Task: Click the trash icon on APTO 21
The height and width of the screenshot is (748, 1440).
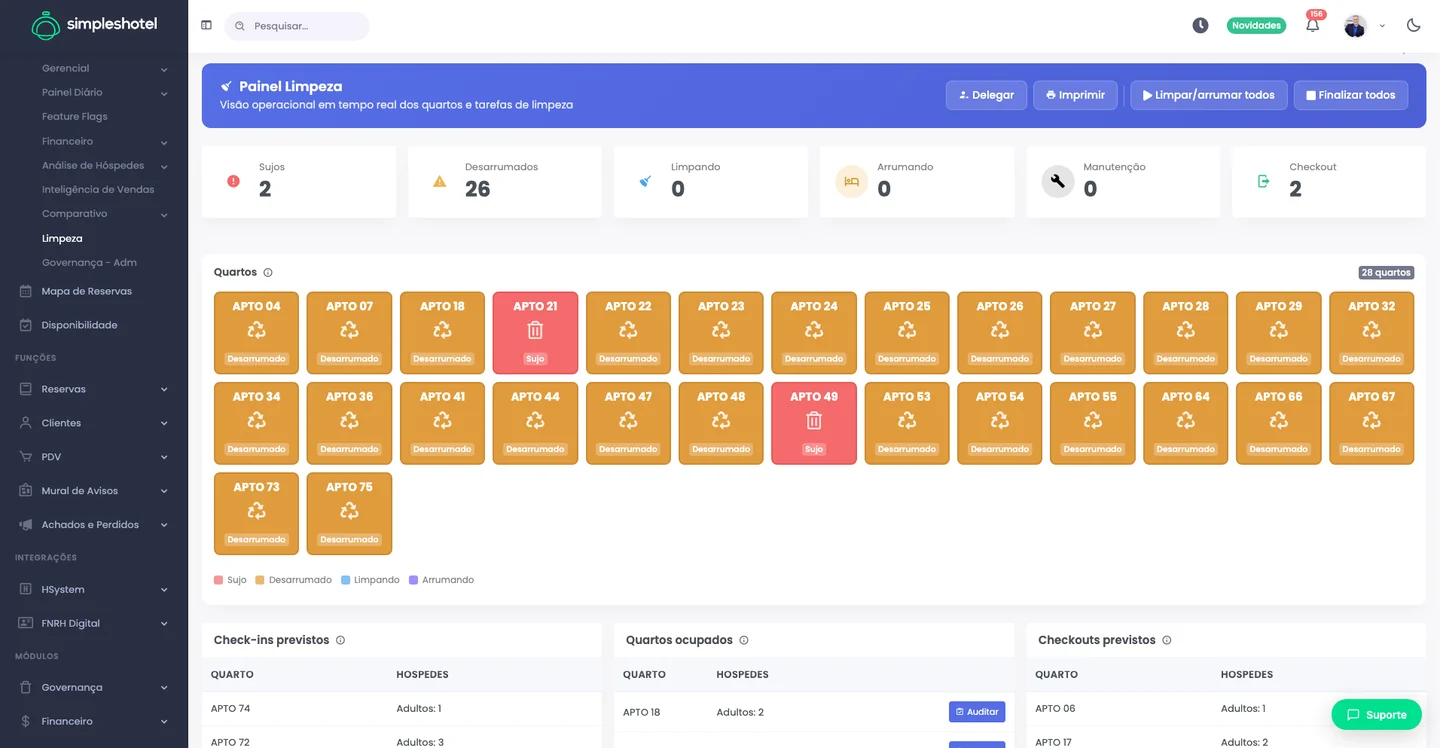Action: tap(535, 330)
